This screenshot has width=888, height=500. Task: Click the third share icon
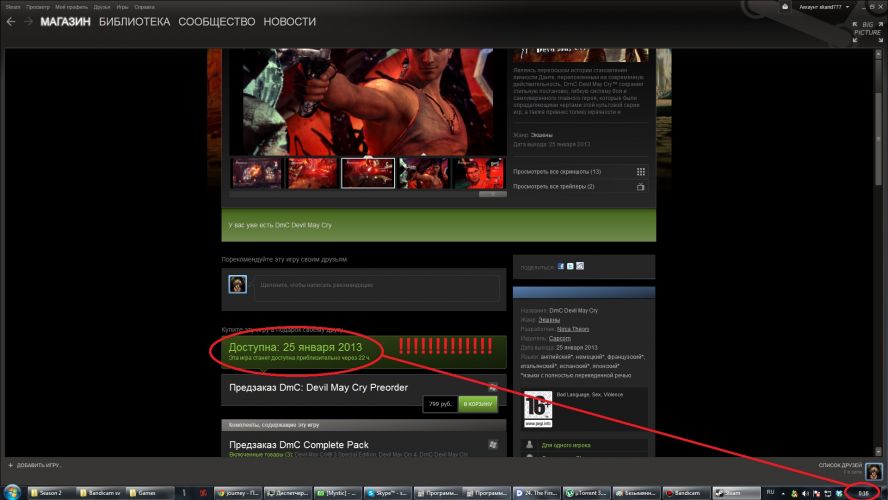(x=580, y=266)
